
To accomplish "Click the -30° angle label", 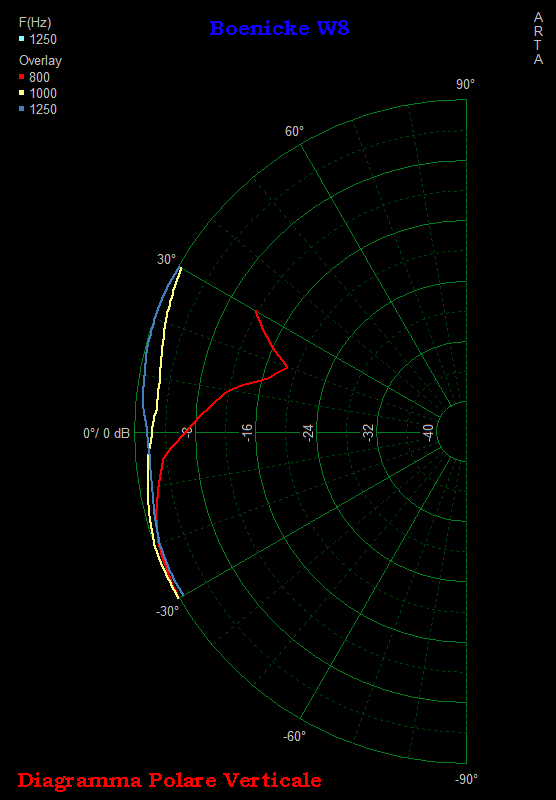I will tap(167, 611).
